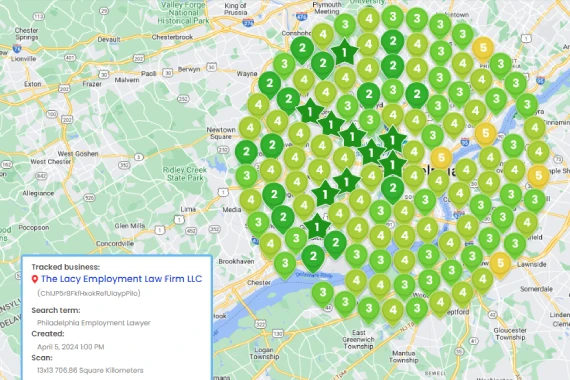570x380 pixels.
Task: Click westernmost rank 2 pin on grid
Action: pyautogui.click(x=246, y=153)
